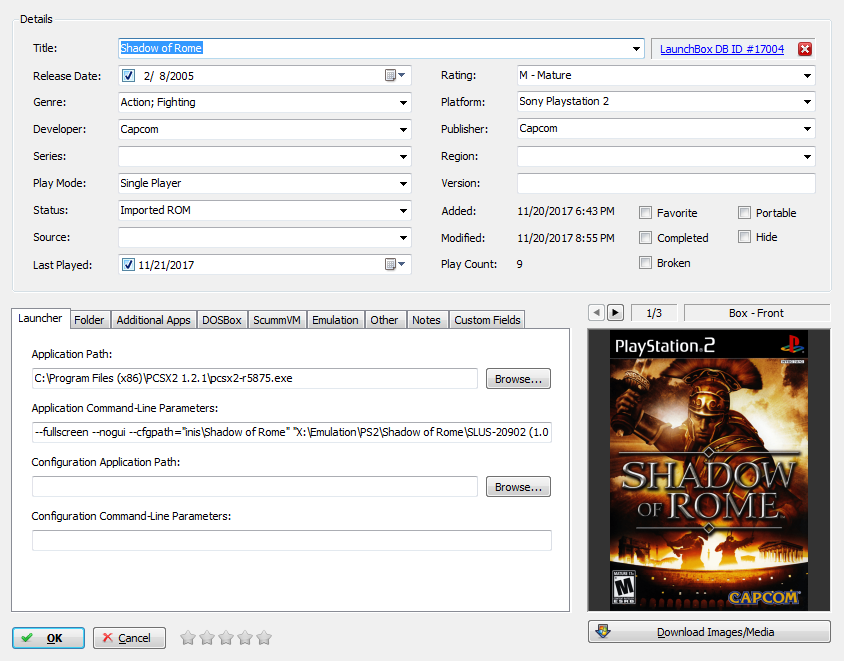844x661 pixels.
Task: Expand the Title dropdown
Action: click(x=636, y=48)
